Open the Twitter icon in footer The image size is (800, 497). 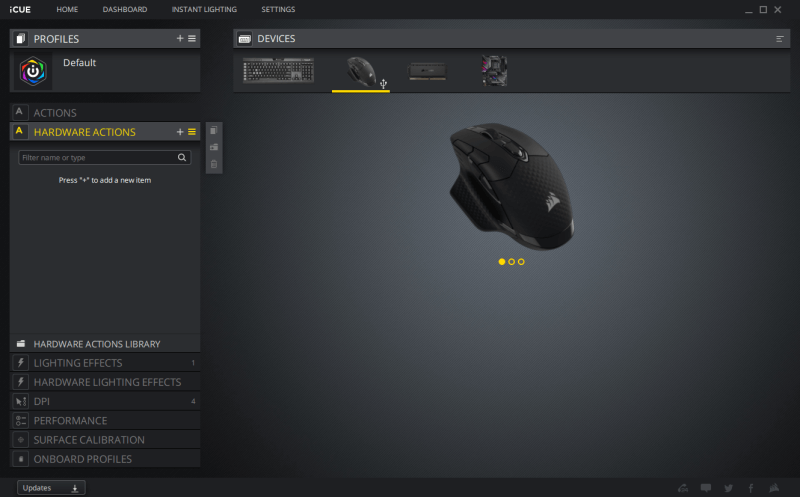729,488
